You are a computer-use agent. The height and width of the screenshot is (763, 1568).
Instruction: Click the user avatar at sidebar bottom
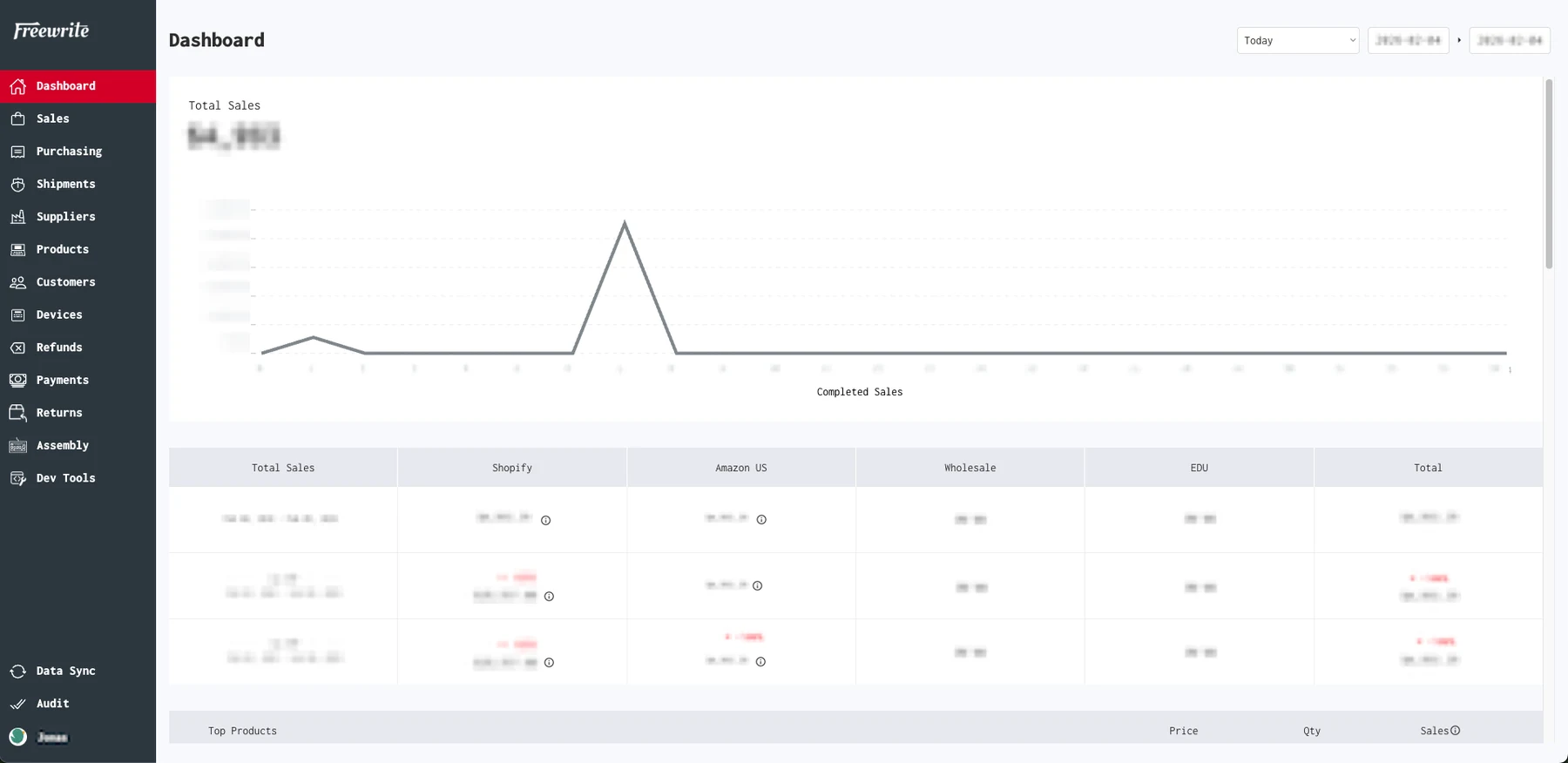pyautogui.click(x=17, y=737)
